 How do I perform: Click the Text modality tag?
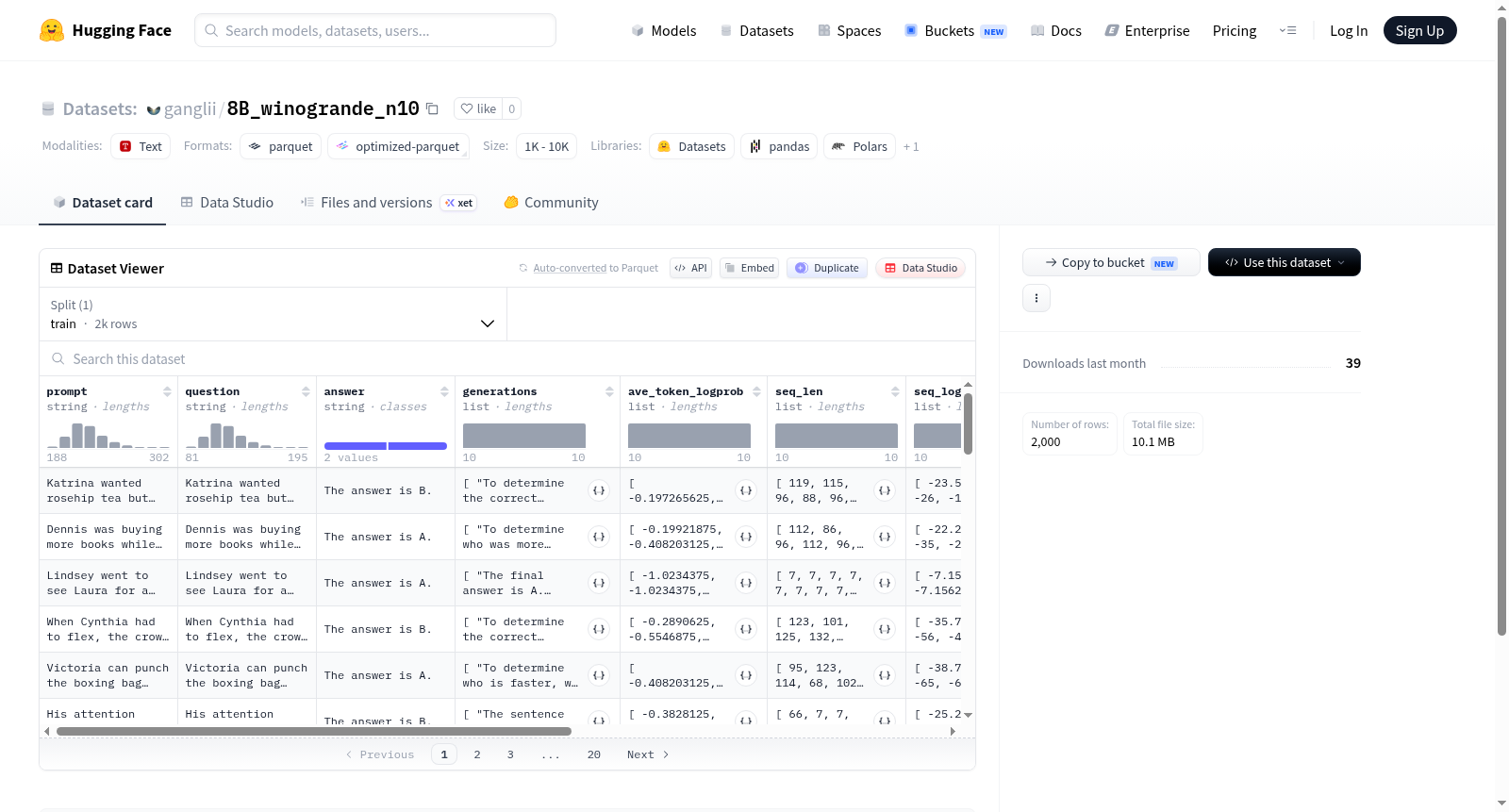pyautogui.click(x=141, y=146)
